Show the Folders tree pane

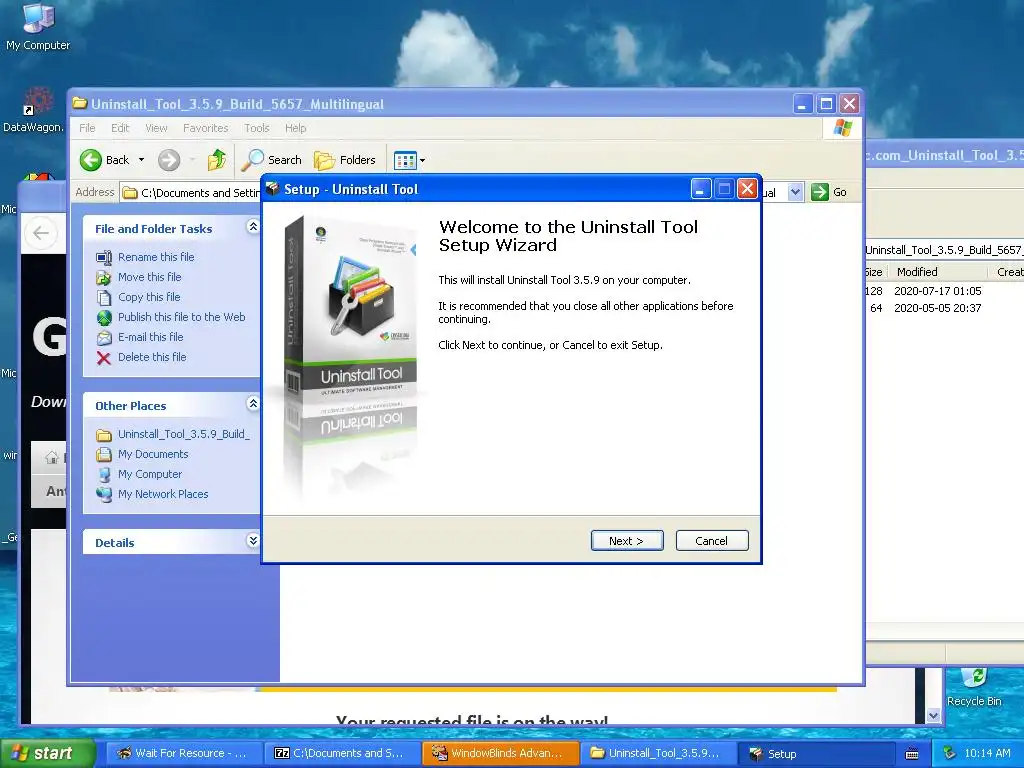tap(345, 160)
